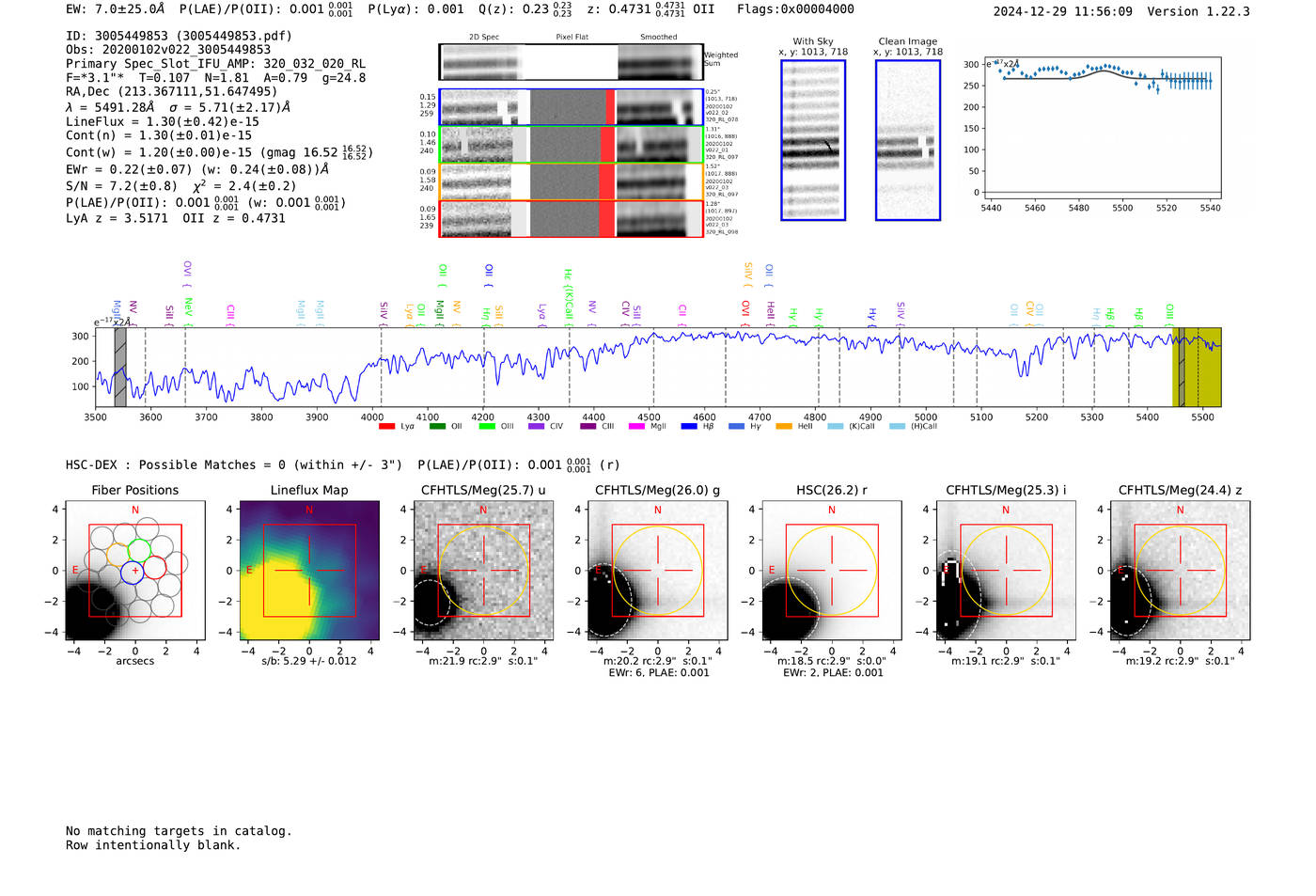Open the CFHTLS/Meg(25.7) u image
The width and height of the screenshot is (1316, 896).
pos(483,571)
